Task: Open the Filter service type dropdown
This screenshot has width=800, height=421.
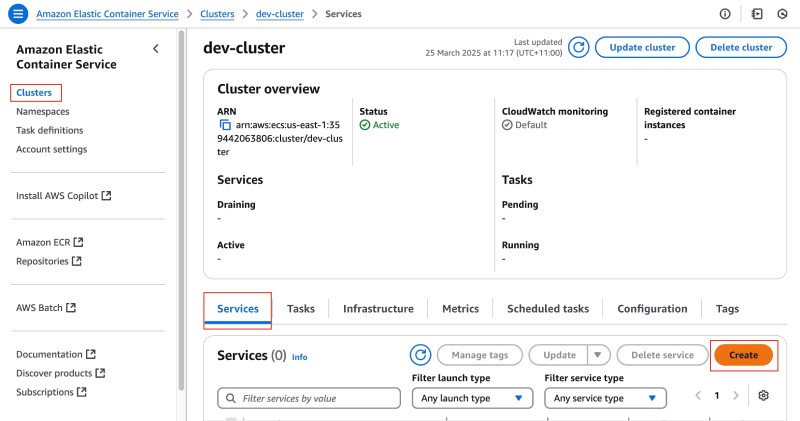Action: coord(606,398)
